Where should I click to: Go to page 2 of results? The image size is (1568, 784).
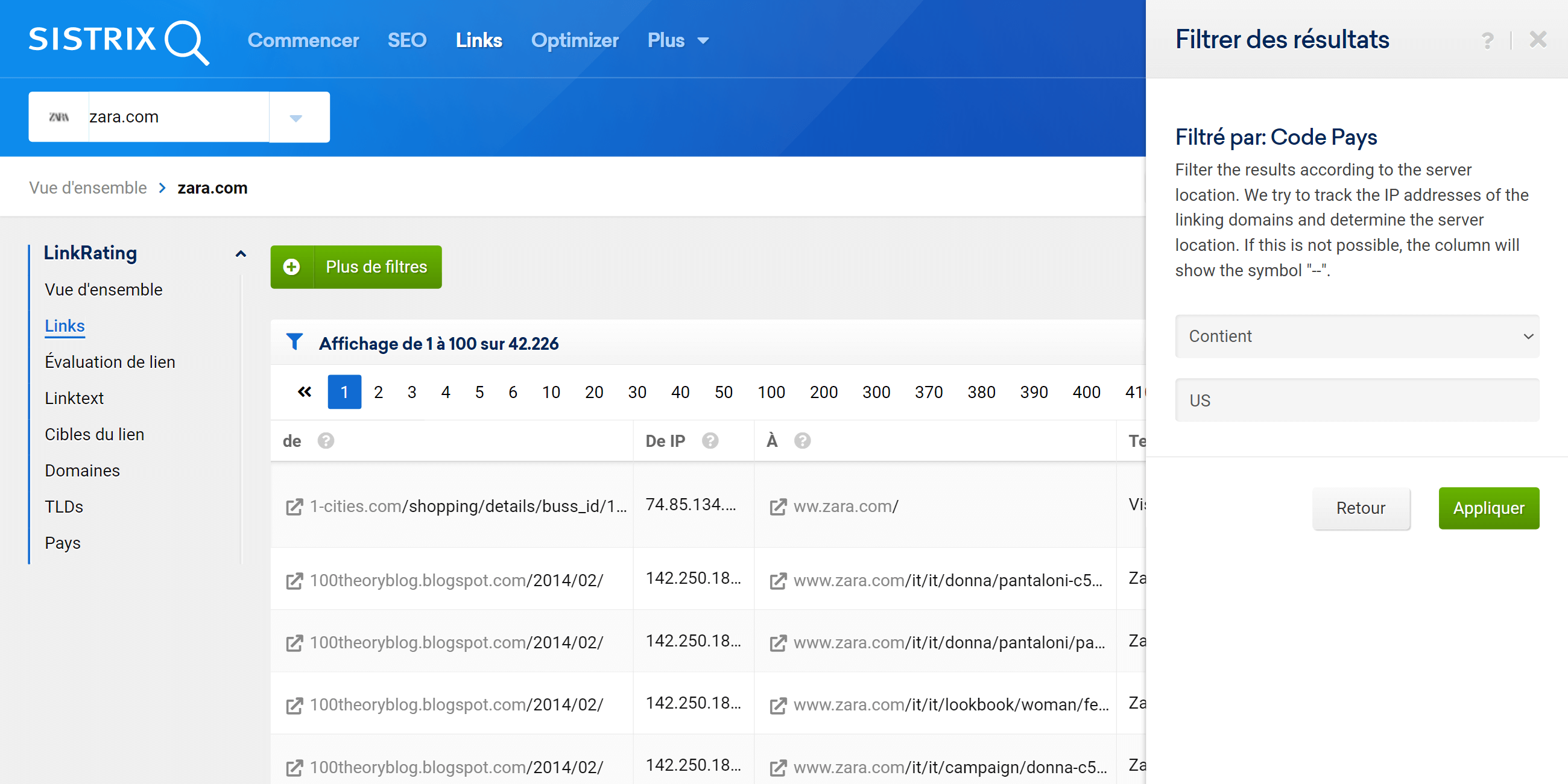pos(378,392)
